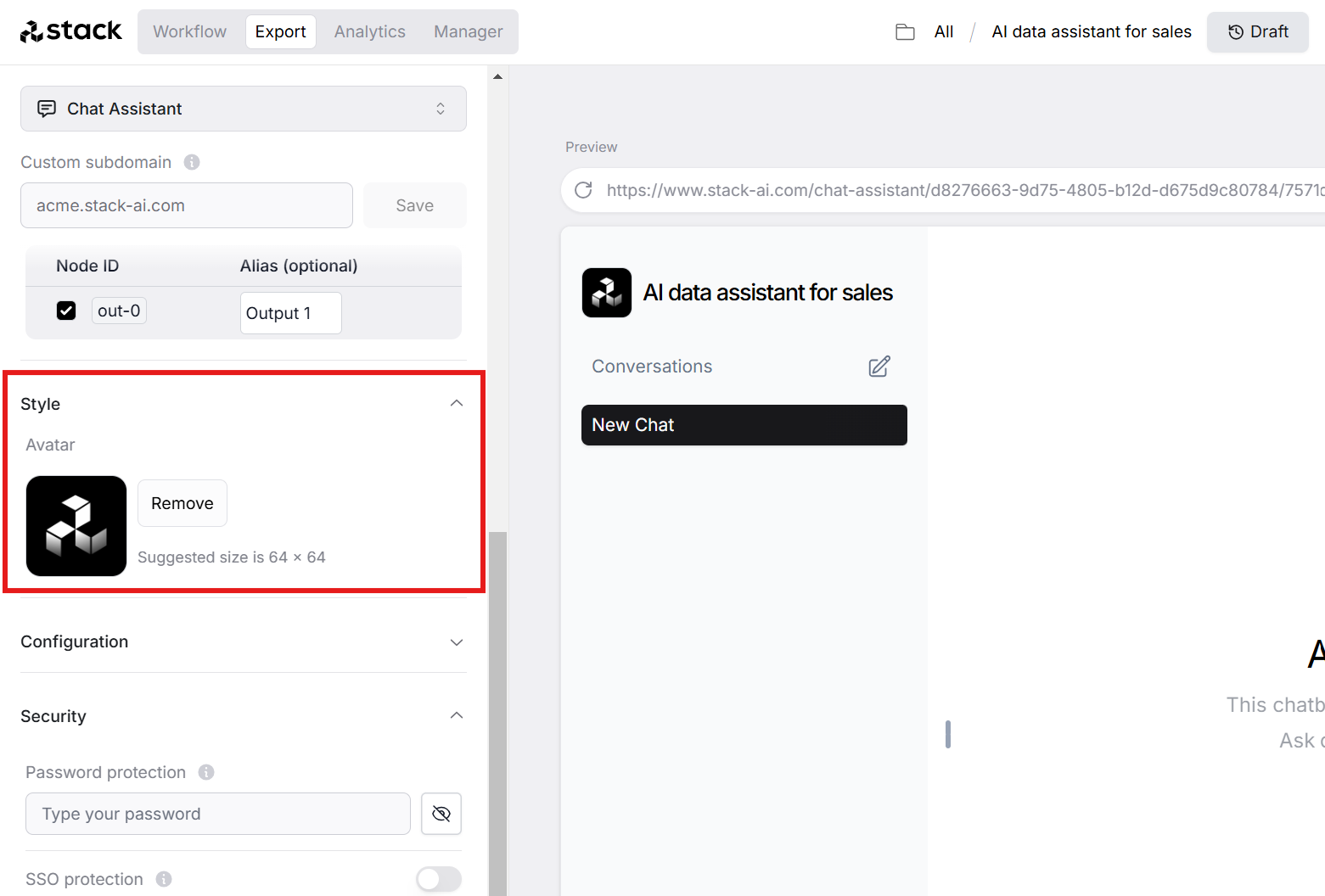Open the Analytics tab
This screenshot has width=1325, height=896.
pyautogui.click(x=370, y=31)
